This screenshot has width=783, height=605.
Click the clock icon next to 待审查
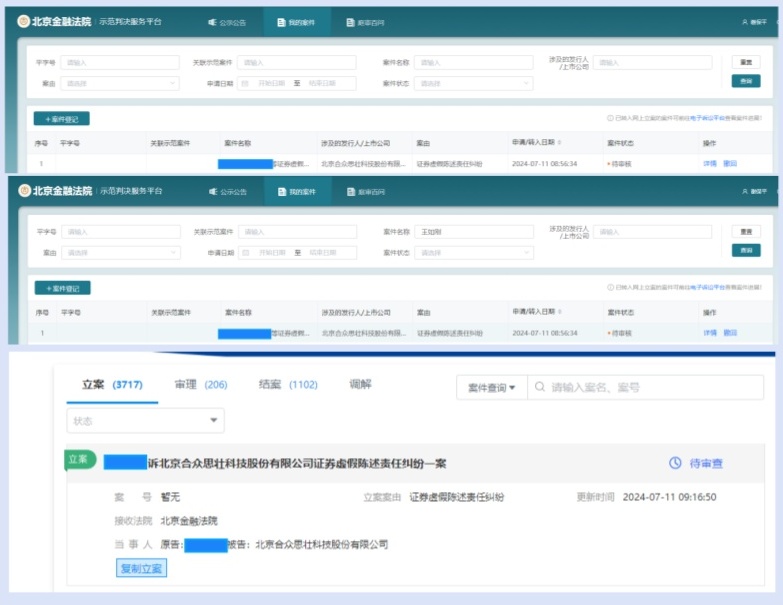(x=675, y=463)
